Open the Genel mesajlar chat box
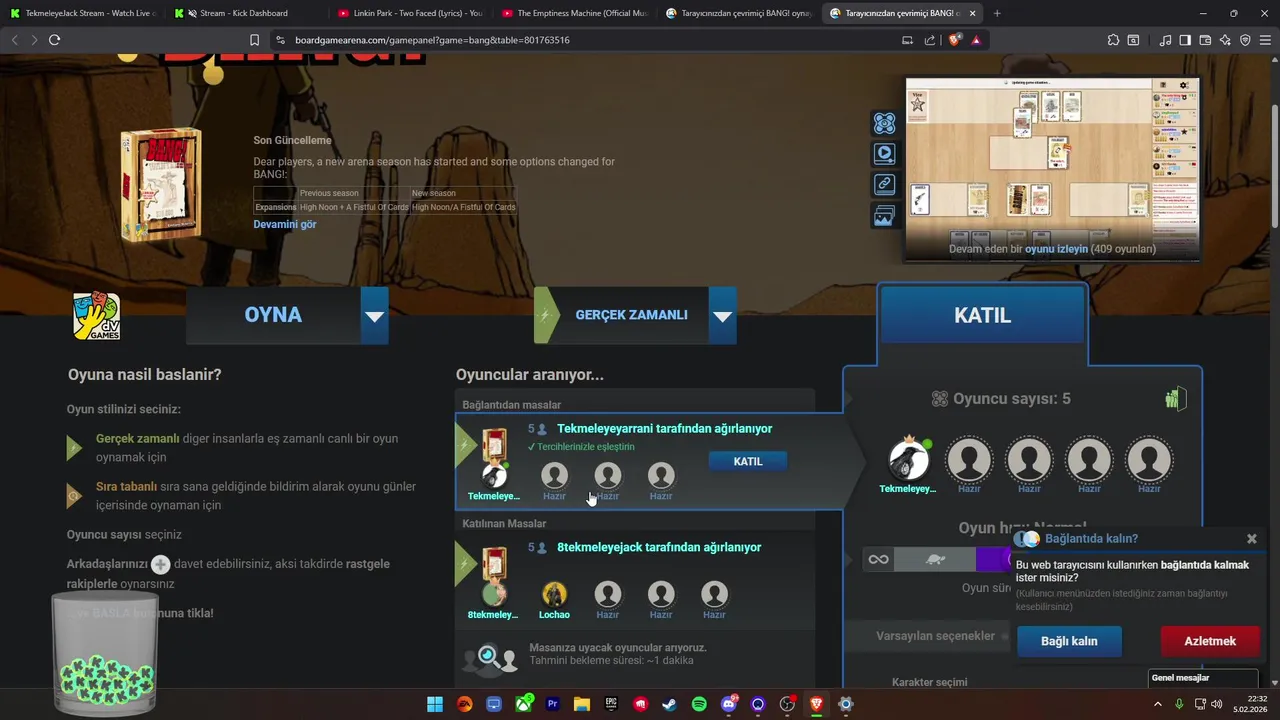The image size is (1280, 720). 1204,678
